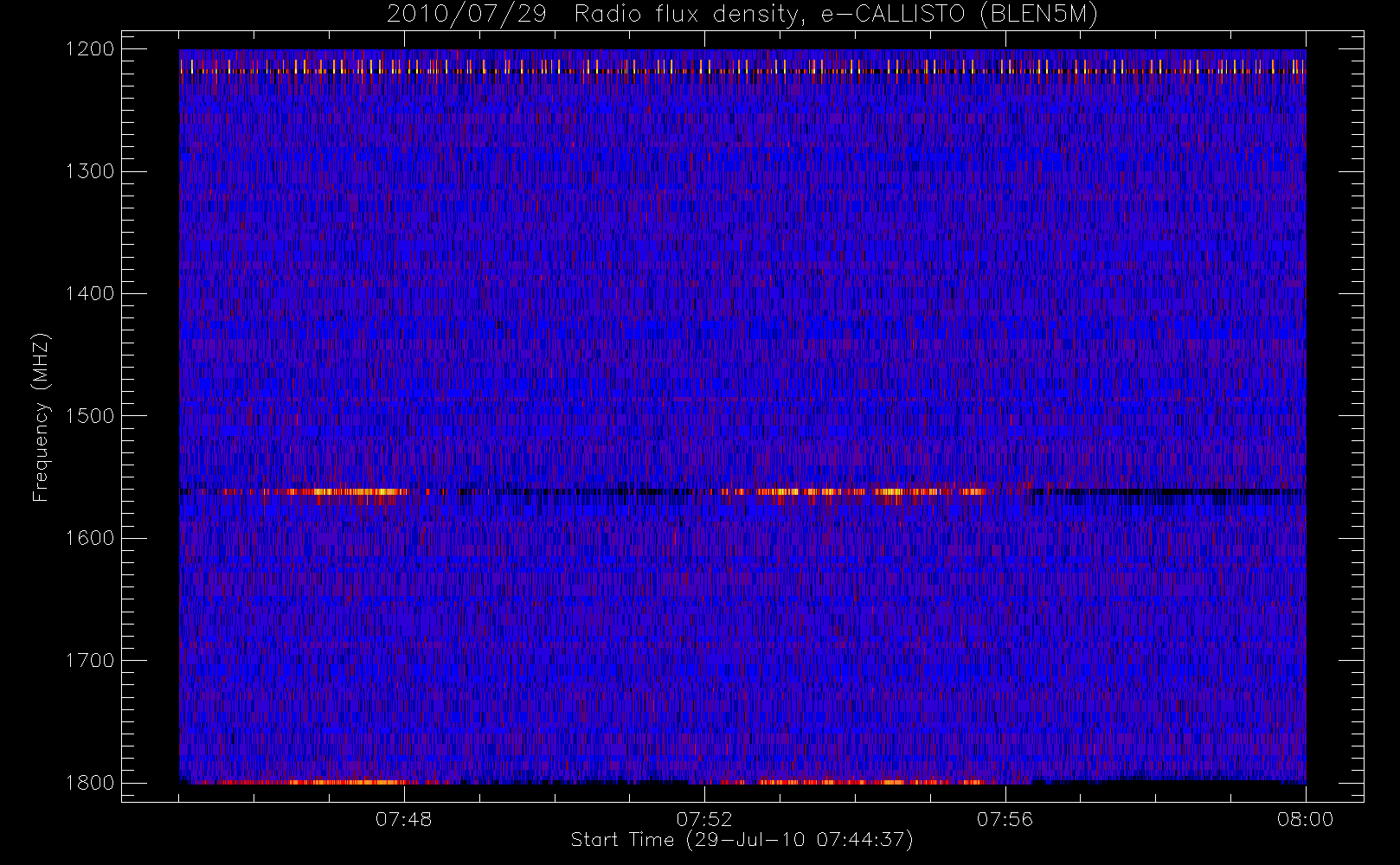Click the 'Frequency (MHZ)' axis title
Image resolution: width=1400 pixels, height=865 pixels.
click(x=41, y=417)
